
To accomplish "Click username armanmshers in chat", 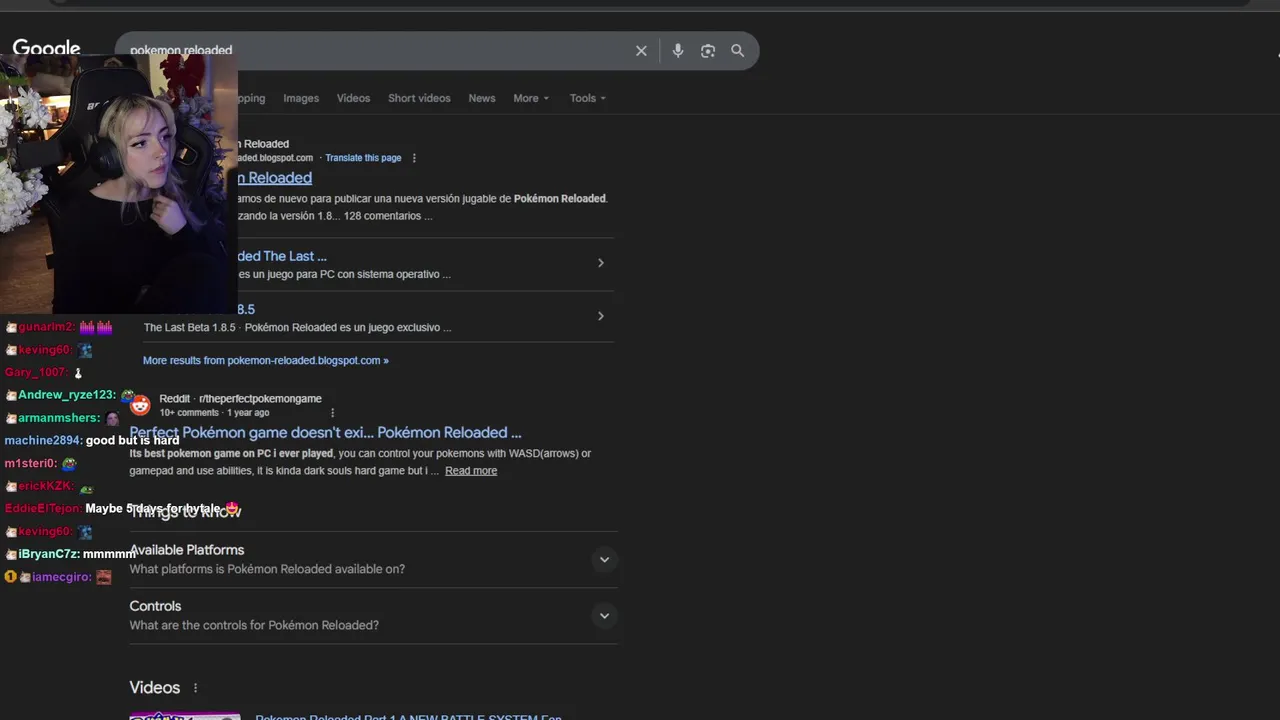I will pos(59,418).
